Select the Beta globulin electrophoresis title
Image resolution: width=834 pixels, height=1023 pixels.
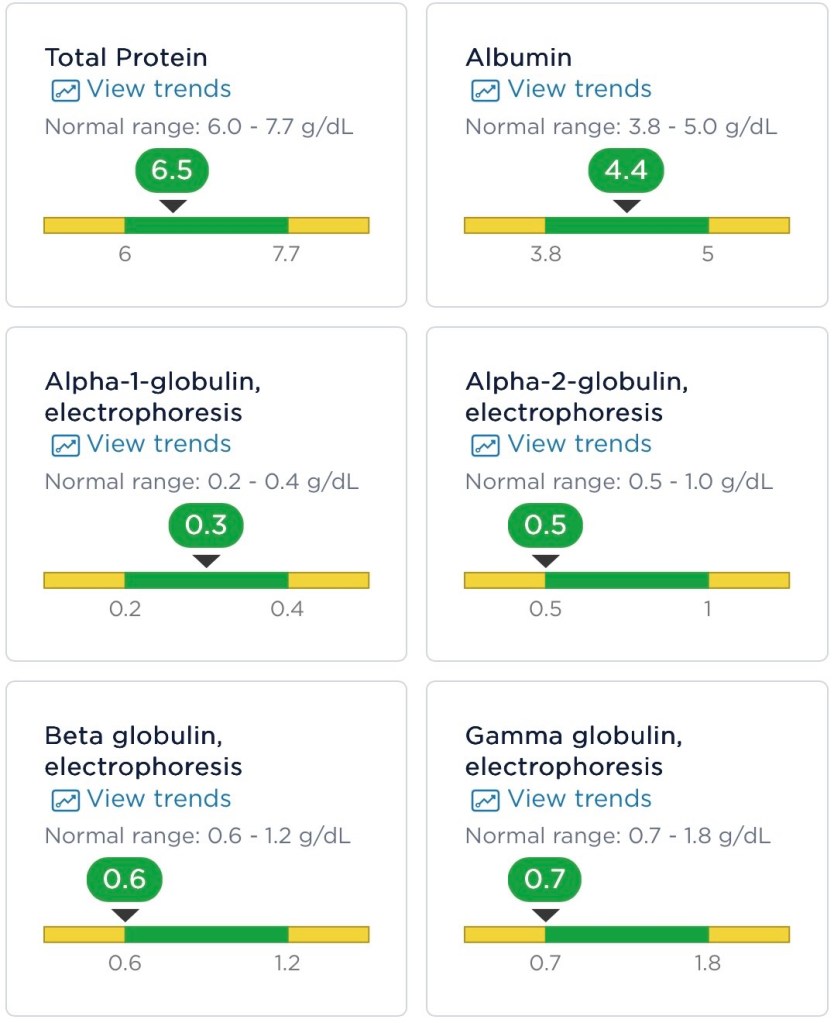click(143, 752)
